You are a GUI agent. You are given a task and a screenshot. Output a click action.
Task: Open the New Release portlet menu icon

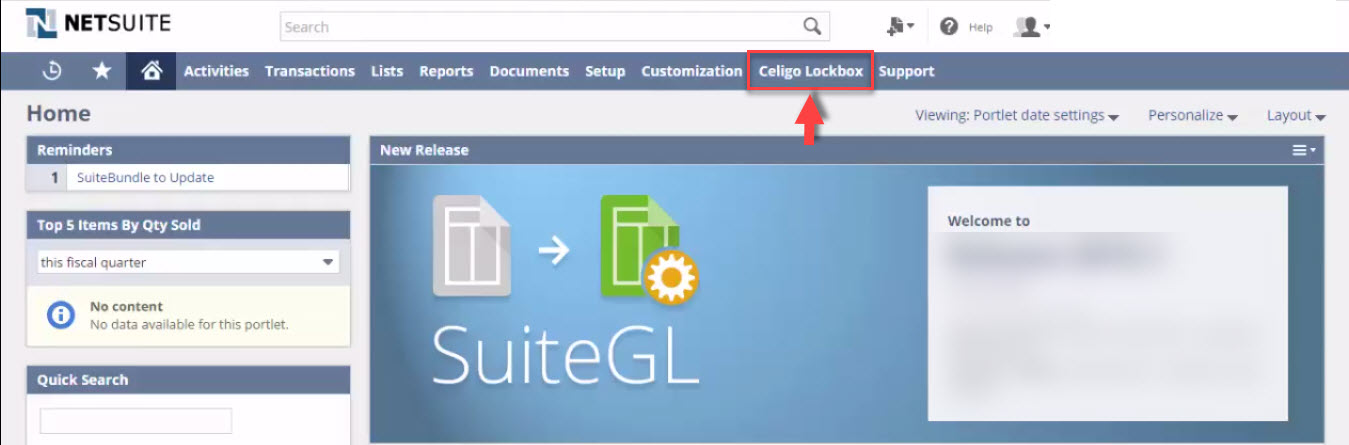coord(1303,150)
